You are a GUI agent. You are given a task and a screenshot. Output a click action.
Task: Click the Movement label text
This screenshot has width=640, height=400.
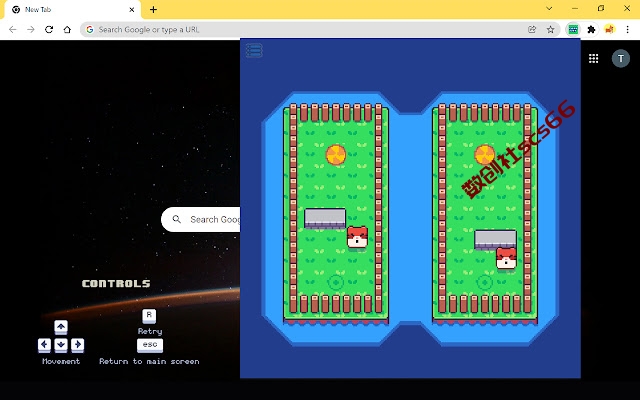(61, 361)
